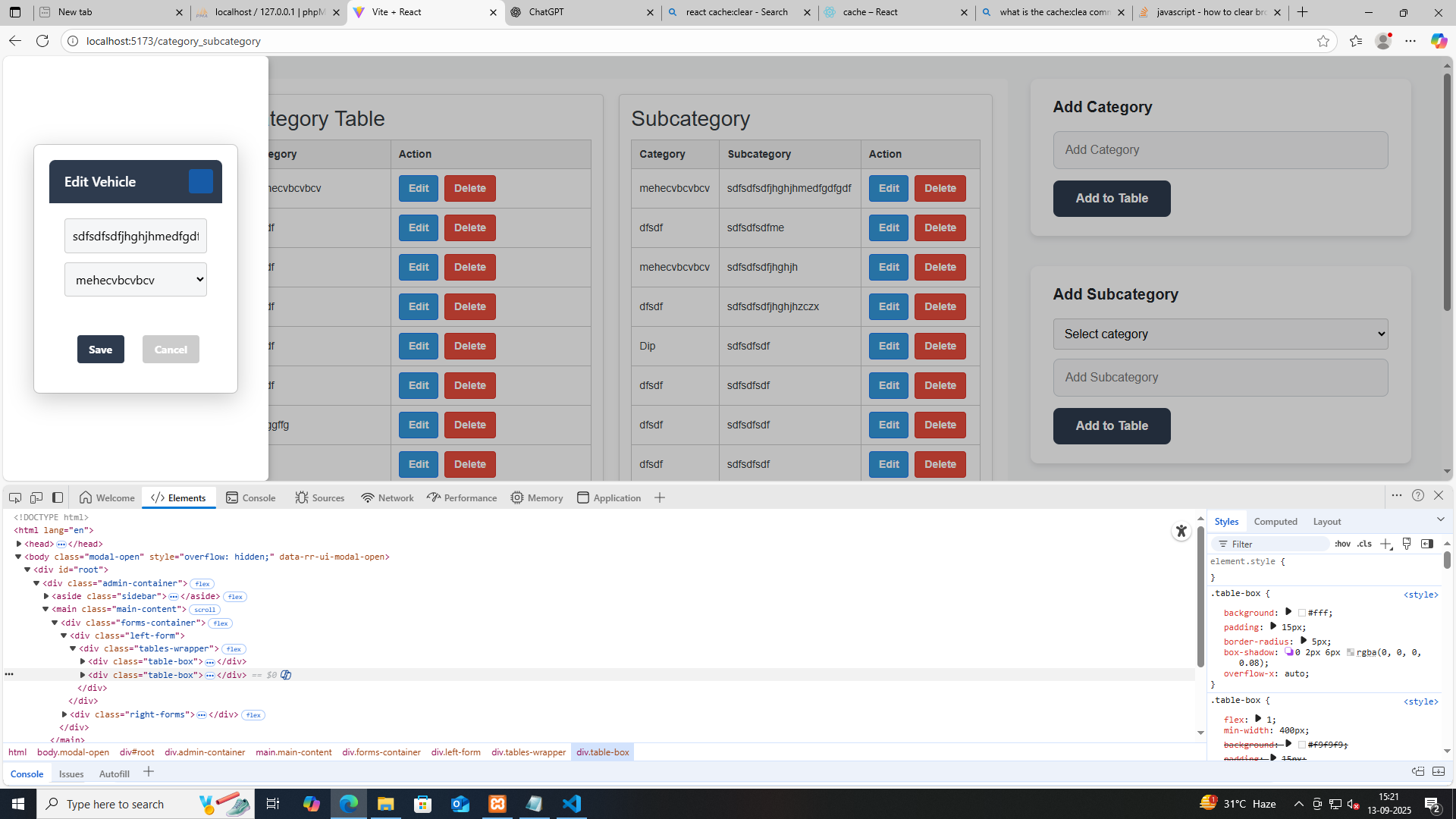Viewport: 1456px width, 819px height.
Task: Toggle the flex badge on admin-container
Action: (x=202, y=584)
